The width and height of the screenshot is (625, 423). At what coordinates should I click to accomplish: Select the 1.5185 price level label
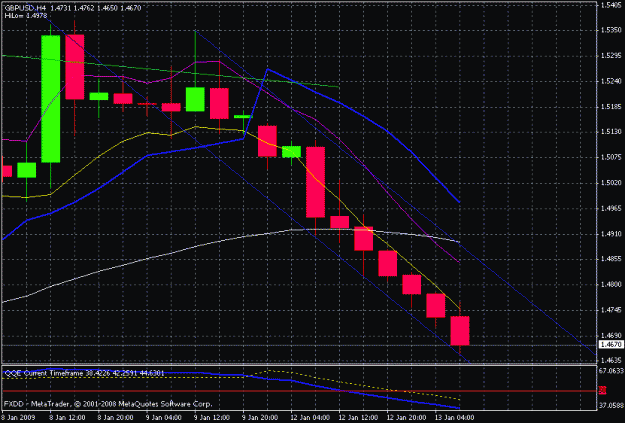pyautogui.click(x=610, y=106)
